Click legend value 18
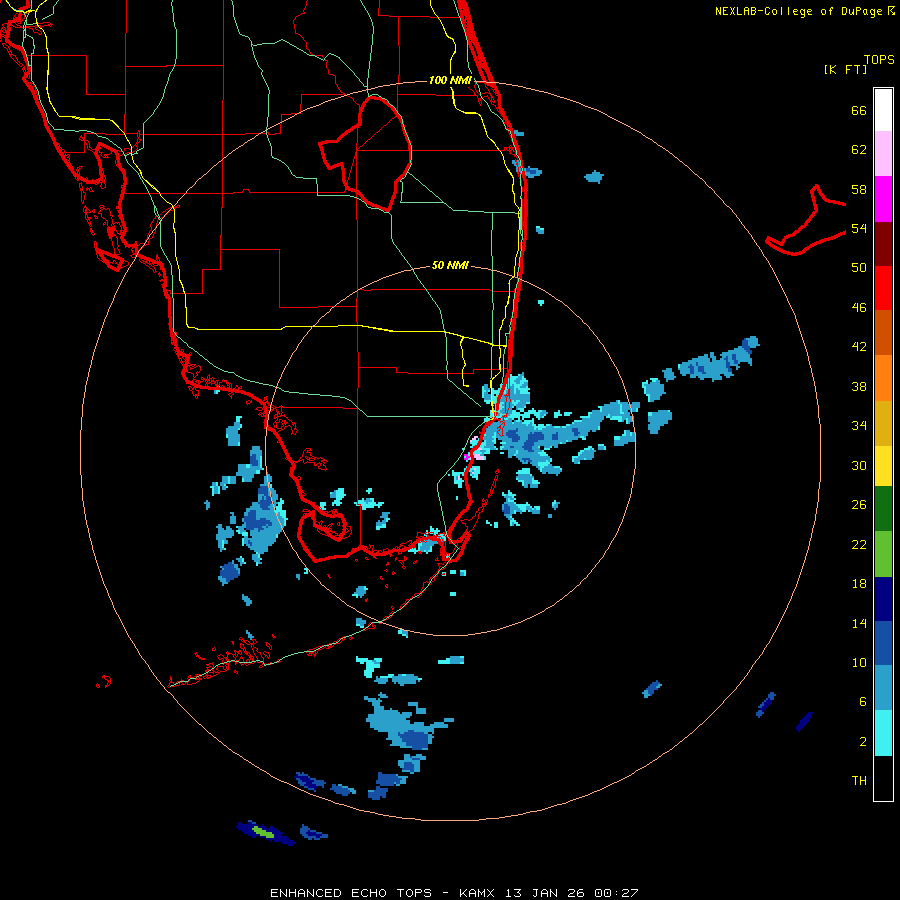This screenshot has height=900, width=900. click(x=859, y=584)
